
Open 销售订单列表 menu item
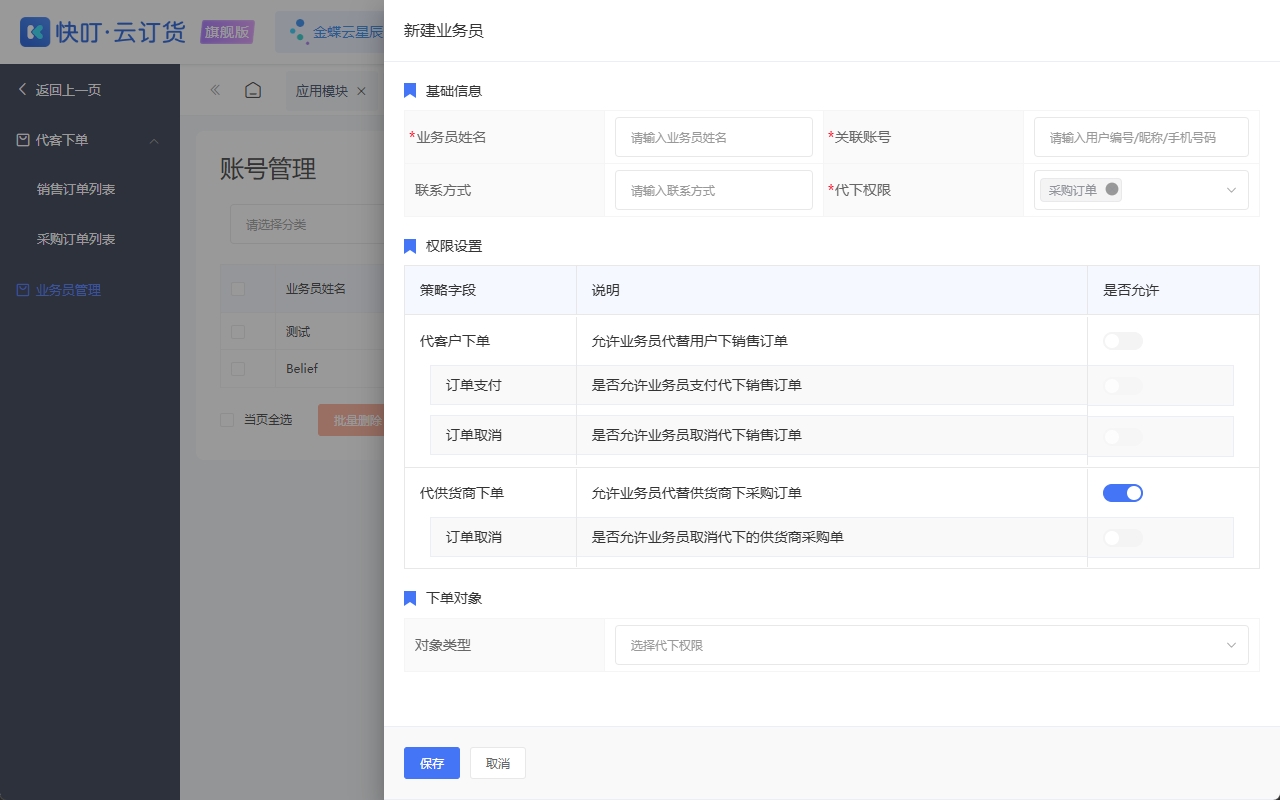click(x=76, y=190)
